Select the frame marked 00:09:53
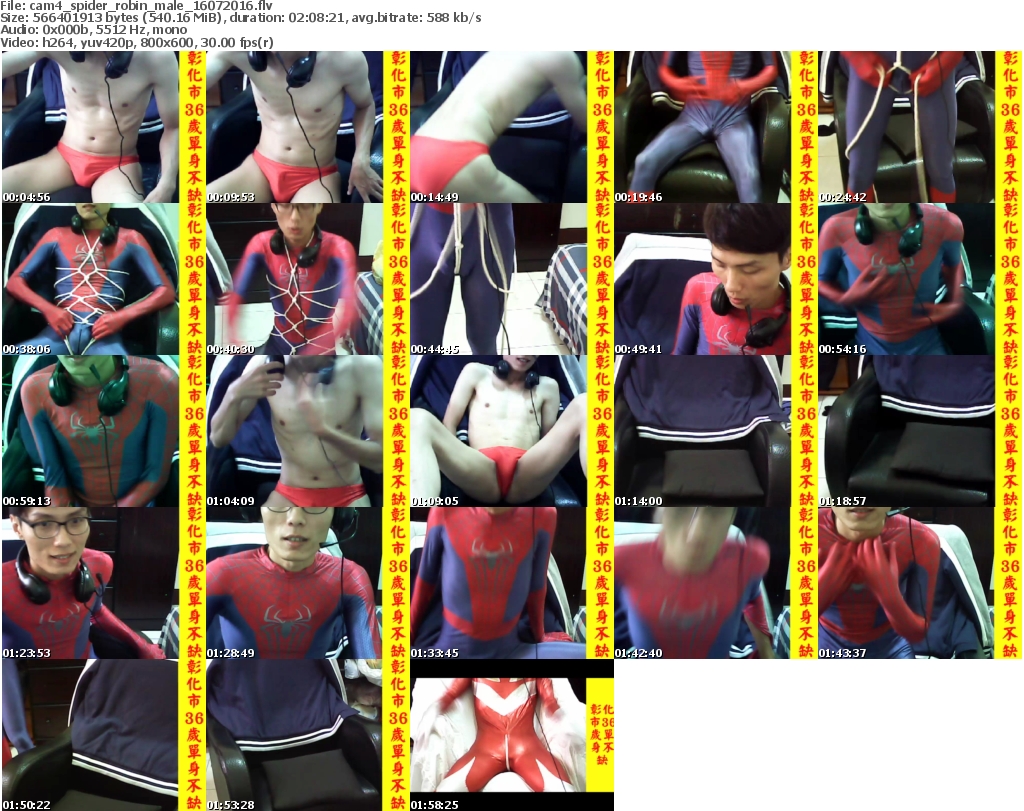This screenshot has width=1024, height=811. [308, 127]
